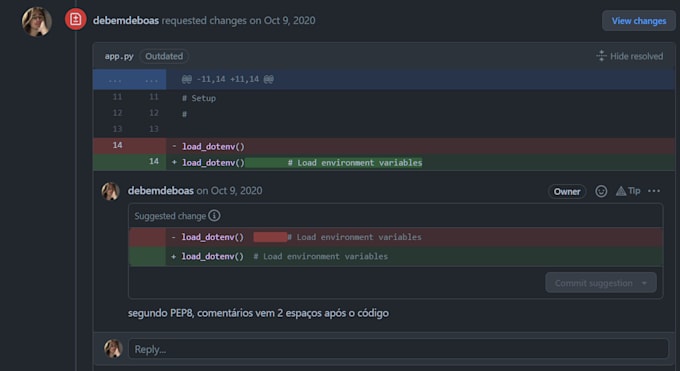Open the app.py file link
The width and height of the screenshot is (680, 371).
(x=119, y=56)
